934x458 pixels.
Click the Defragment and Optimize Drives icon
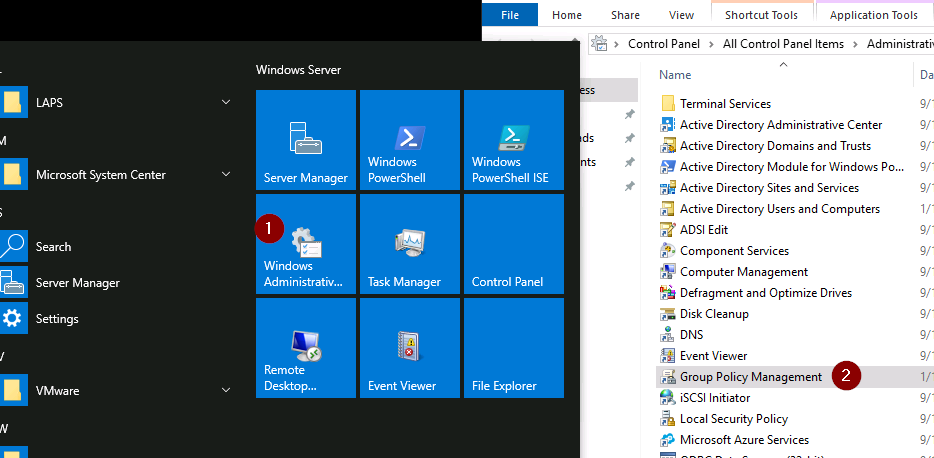[x=668, y=293]
